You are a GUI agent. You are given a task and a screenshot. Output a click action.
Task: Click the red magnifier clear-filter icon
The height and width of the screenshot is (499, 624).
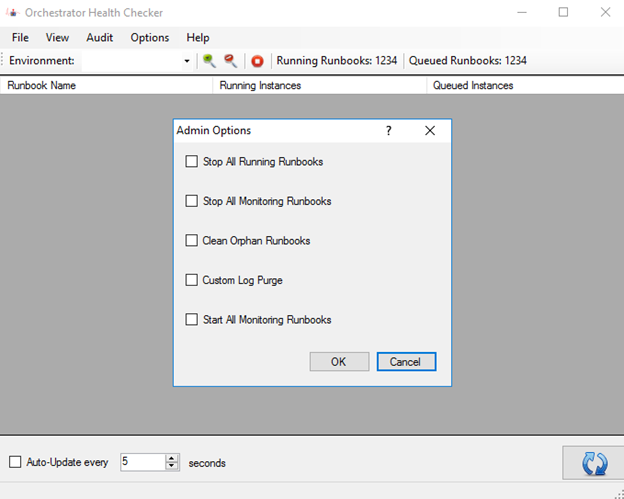coord(230,61)
